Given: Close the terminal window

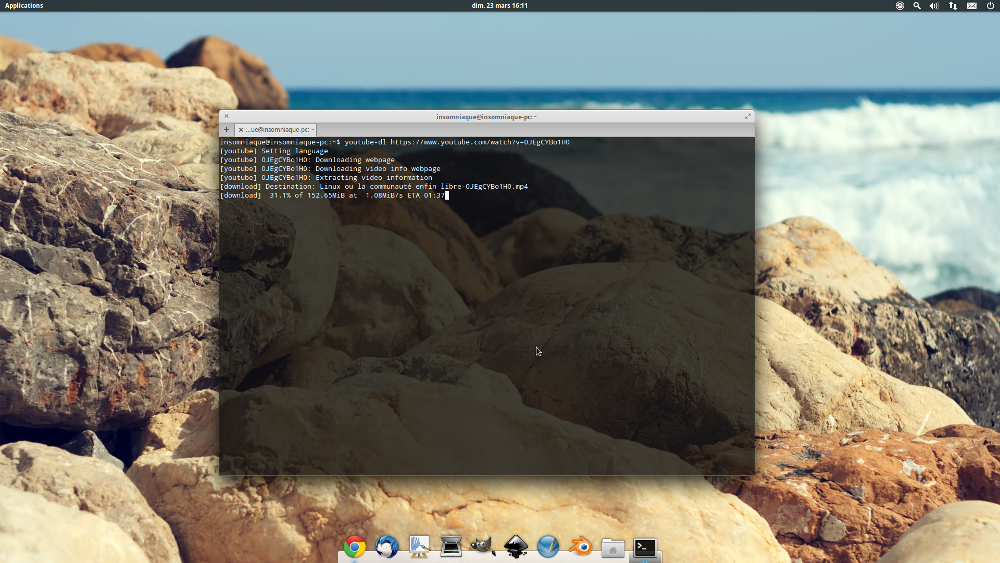Looking at the screenshot, I should click(x=226, y=117).
